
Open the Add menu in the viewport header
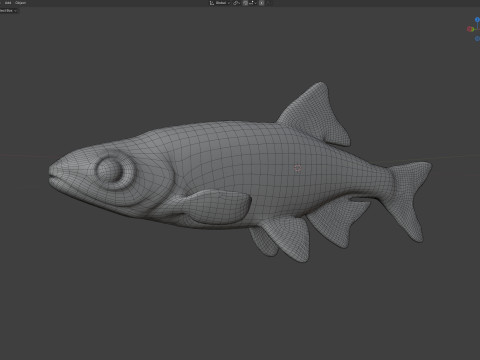(8, 3)
